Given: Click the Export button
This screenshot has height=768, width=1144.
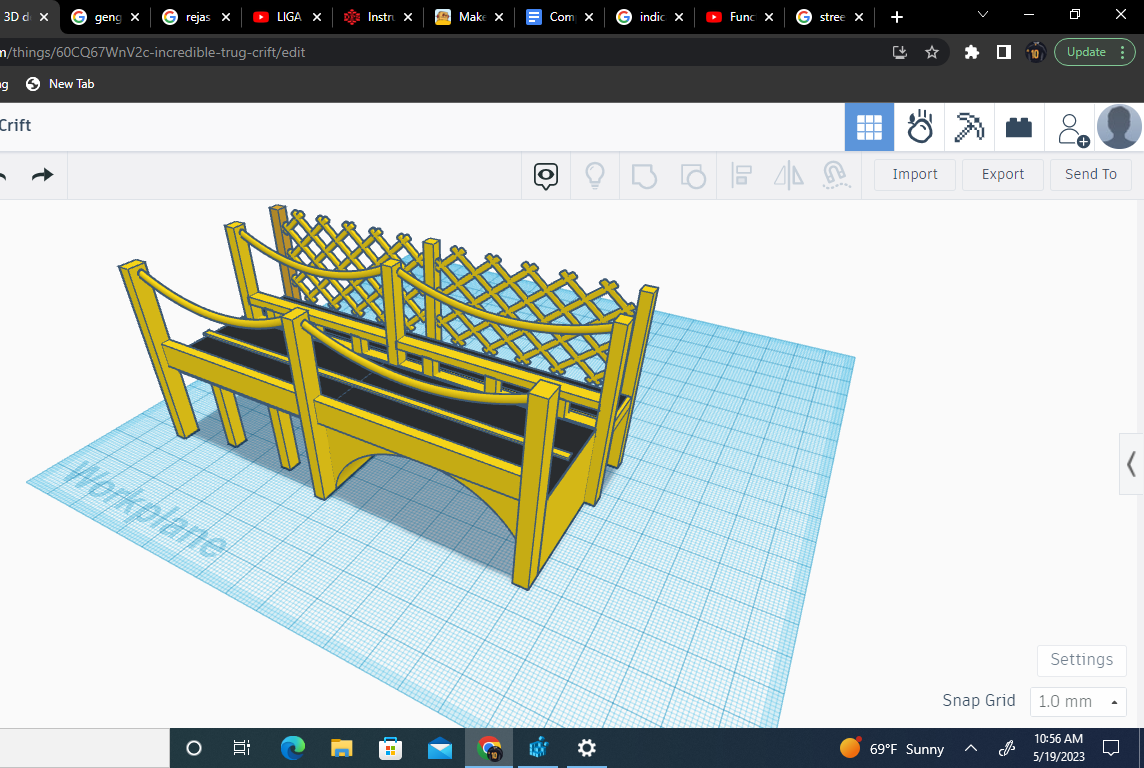Looking at the screenshot, I should (x=1002, y=174).
